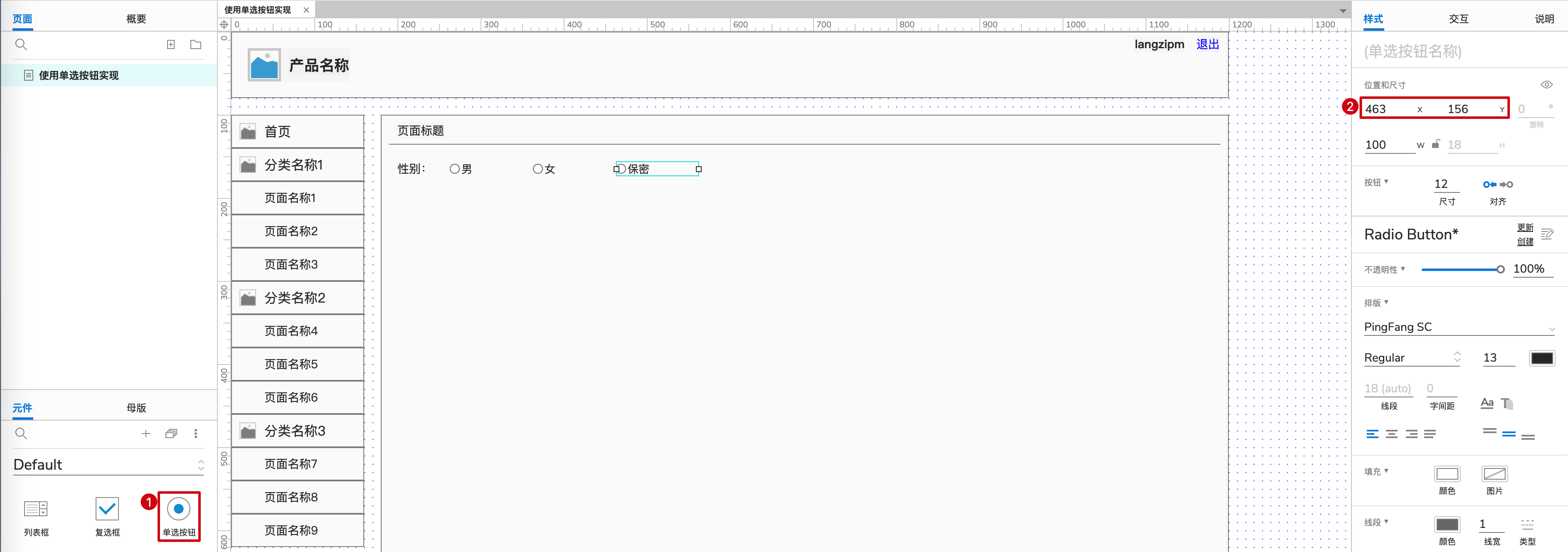1568x552 pixels.
Task: Select the 单选按钮 (Radio Button) tool
Action: click(x=177, y=515)
